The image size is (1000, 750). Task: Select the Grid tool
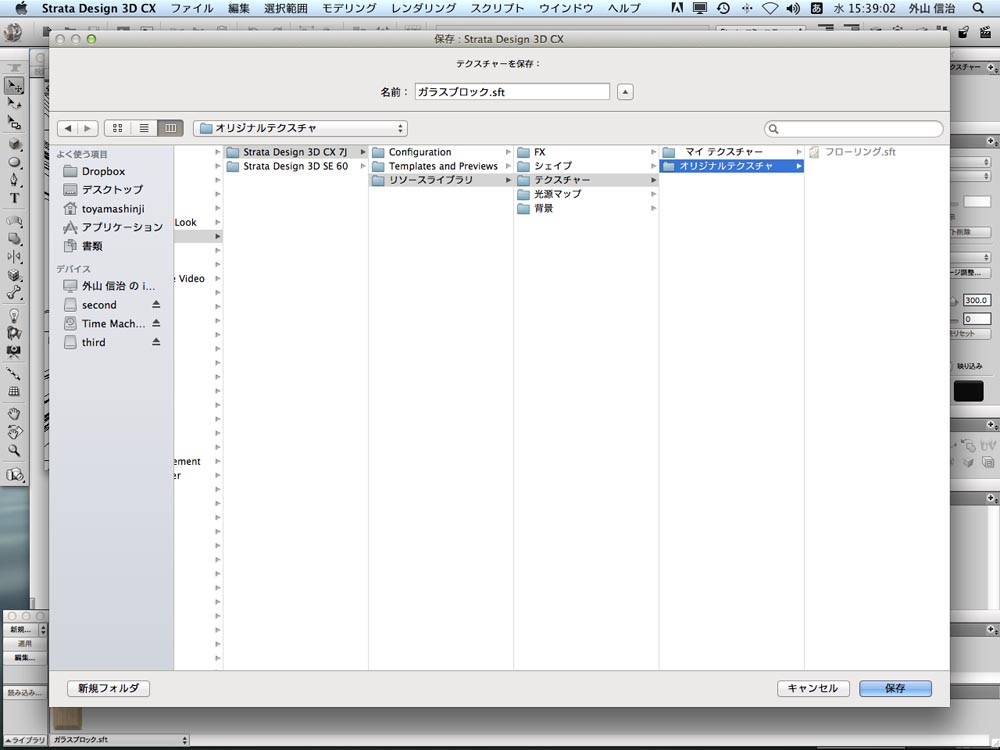click(14, 392)
